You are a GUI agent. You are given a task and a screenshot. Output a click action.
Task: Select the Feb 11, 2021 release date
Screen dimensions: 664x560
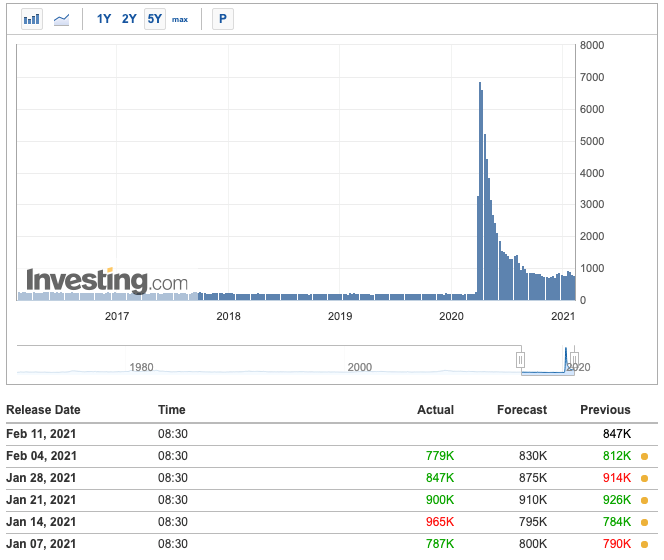[41, 434]
